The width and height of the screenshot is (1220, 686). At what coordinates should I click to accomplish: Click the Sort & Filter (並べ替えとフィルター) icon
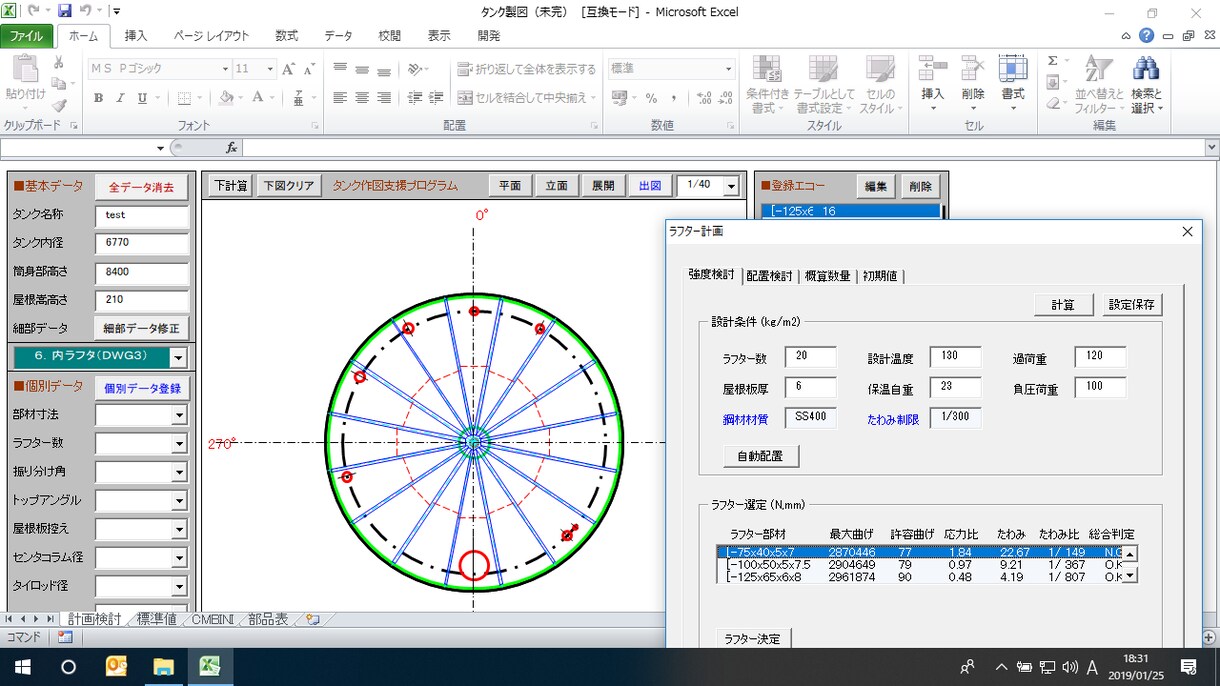(1099, 68)
